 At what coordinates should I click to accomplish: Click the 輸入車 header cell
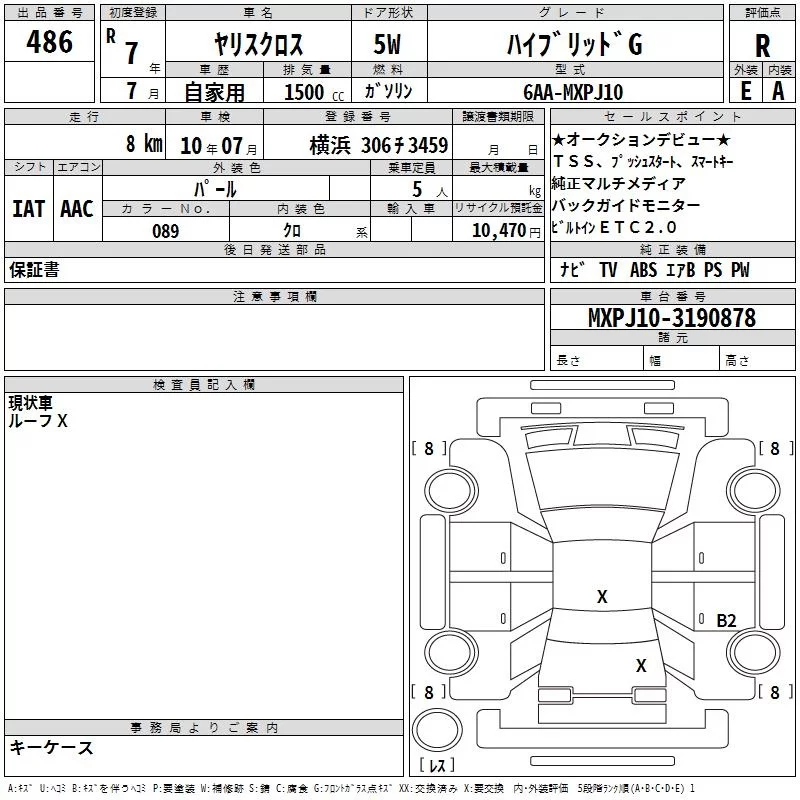(411, 208)
